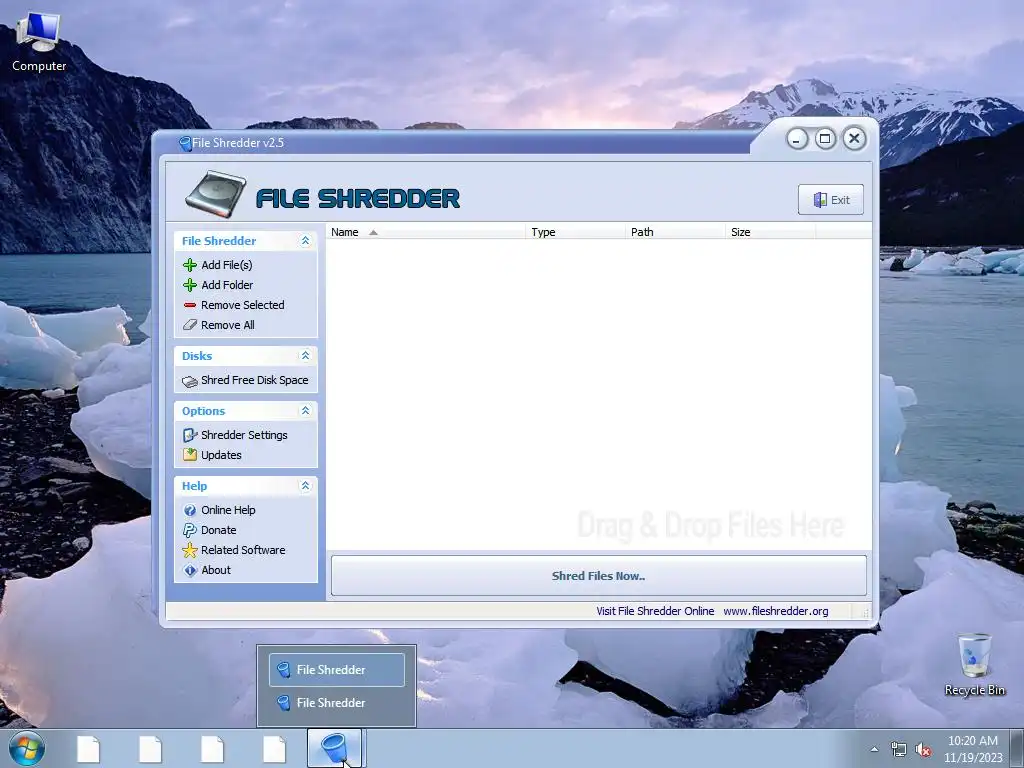Screen dimensions: 1024x768
Task: Collapse the Options panel section
Action: click(x=305, y=411)
